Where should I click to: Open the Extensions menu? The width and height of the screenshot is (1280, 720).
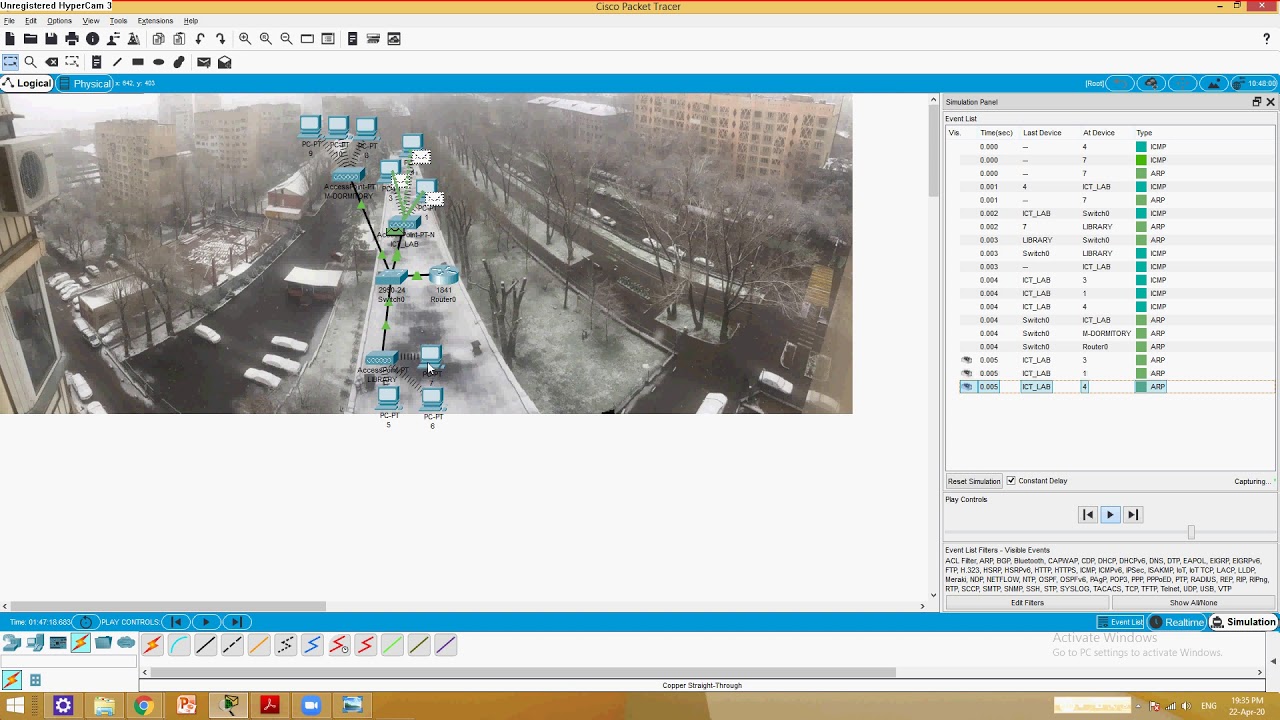coord(155,21)
